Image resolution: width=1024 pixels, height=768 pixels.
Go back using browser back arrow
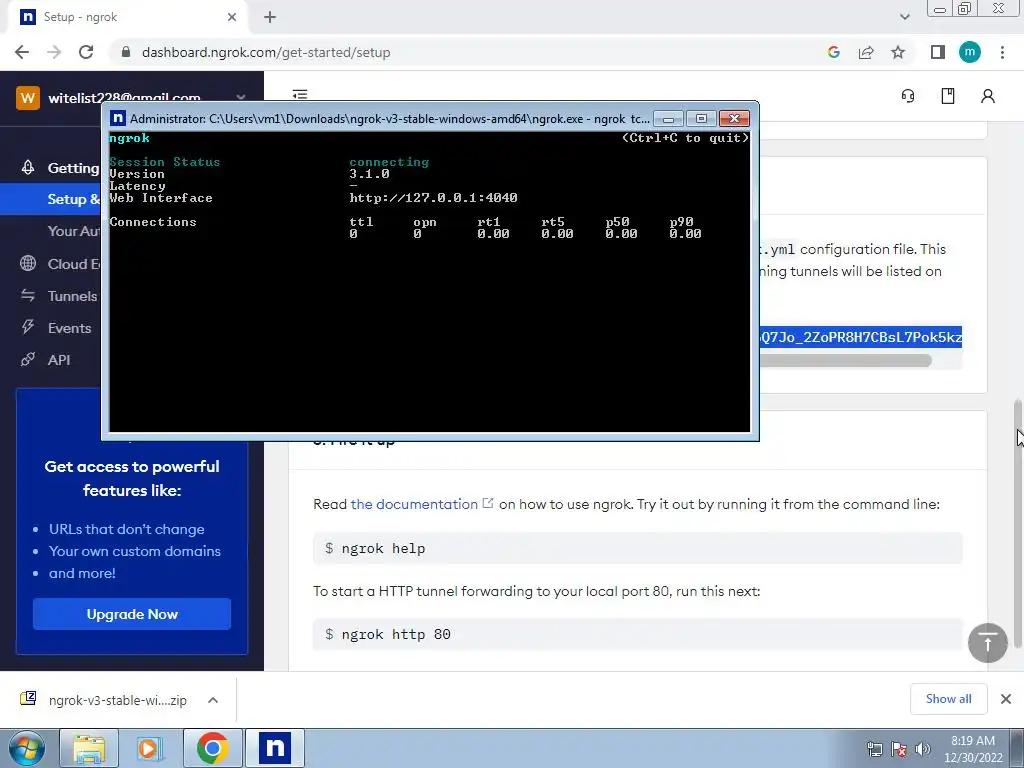pyautogui.click(x=22, y=52)
